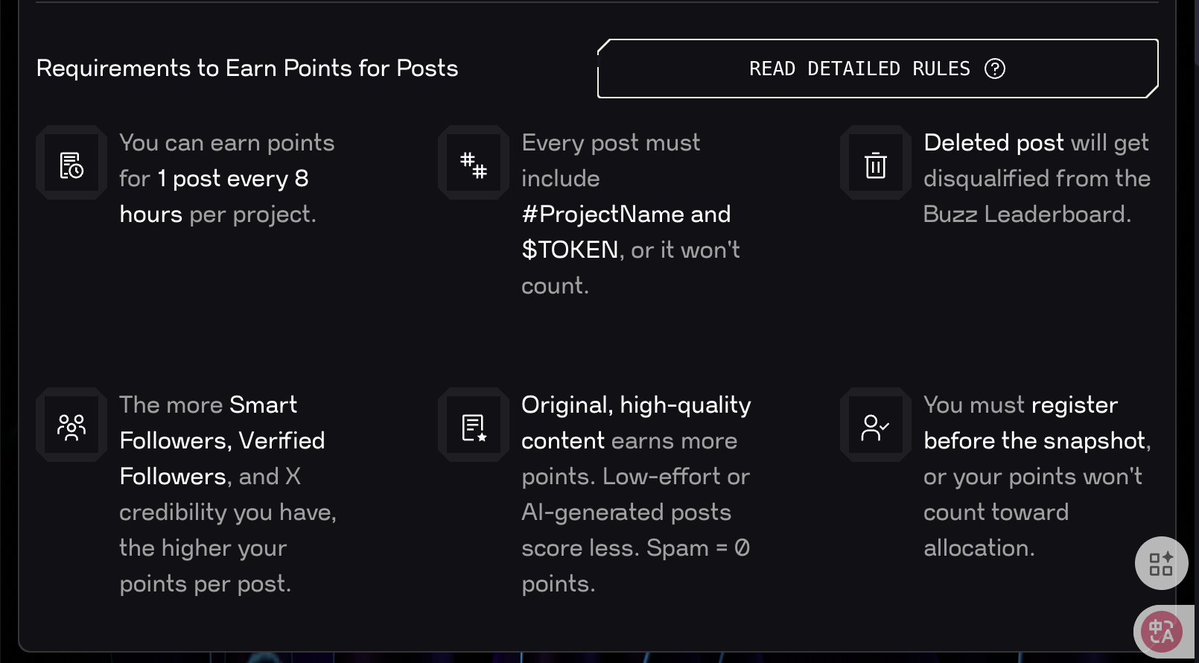1199x663 pixels.
Task: Click the 'Smart Followers, Verified Followers' text
Action: pyautogui.click(x=223, y=440)
